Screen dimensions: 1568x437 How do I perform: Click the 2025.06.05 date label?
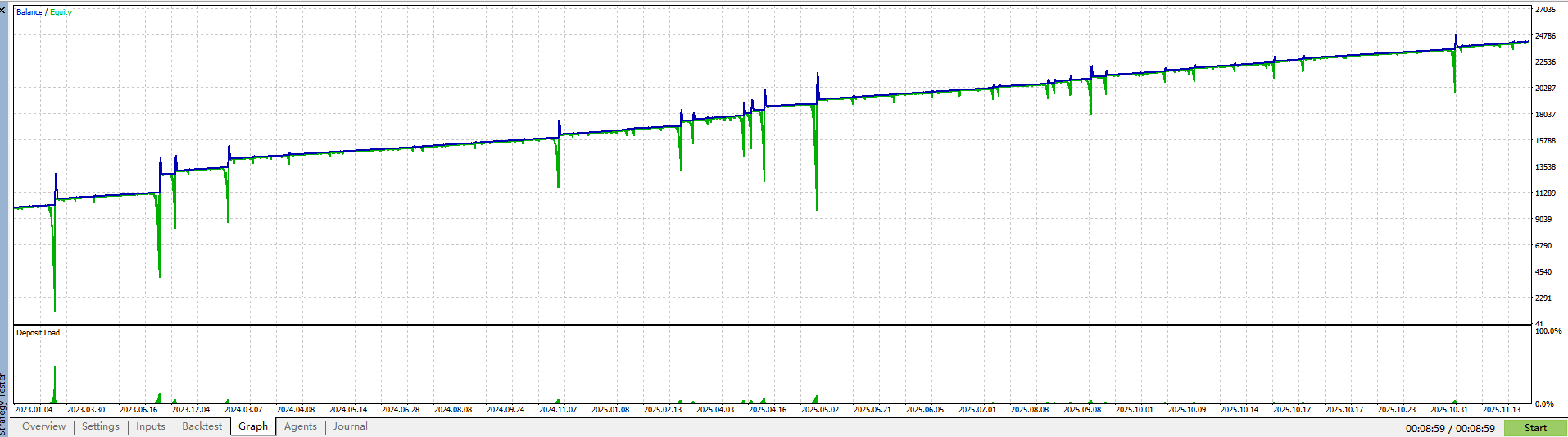coord(925,410)
